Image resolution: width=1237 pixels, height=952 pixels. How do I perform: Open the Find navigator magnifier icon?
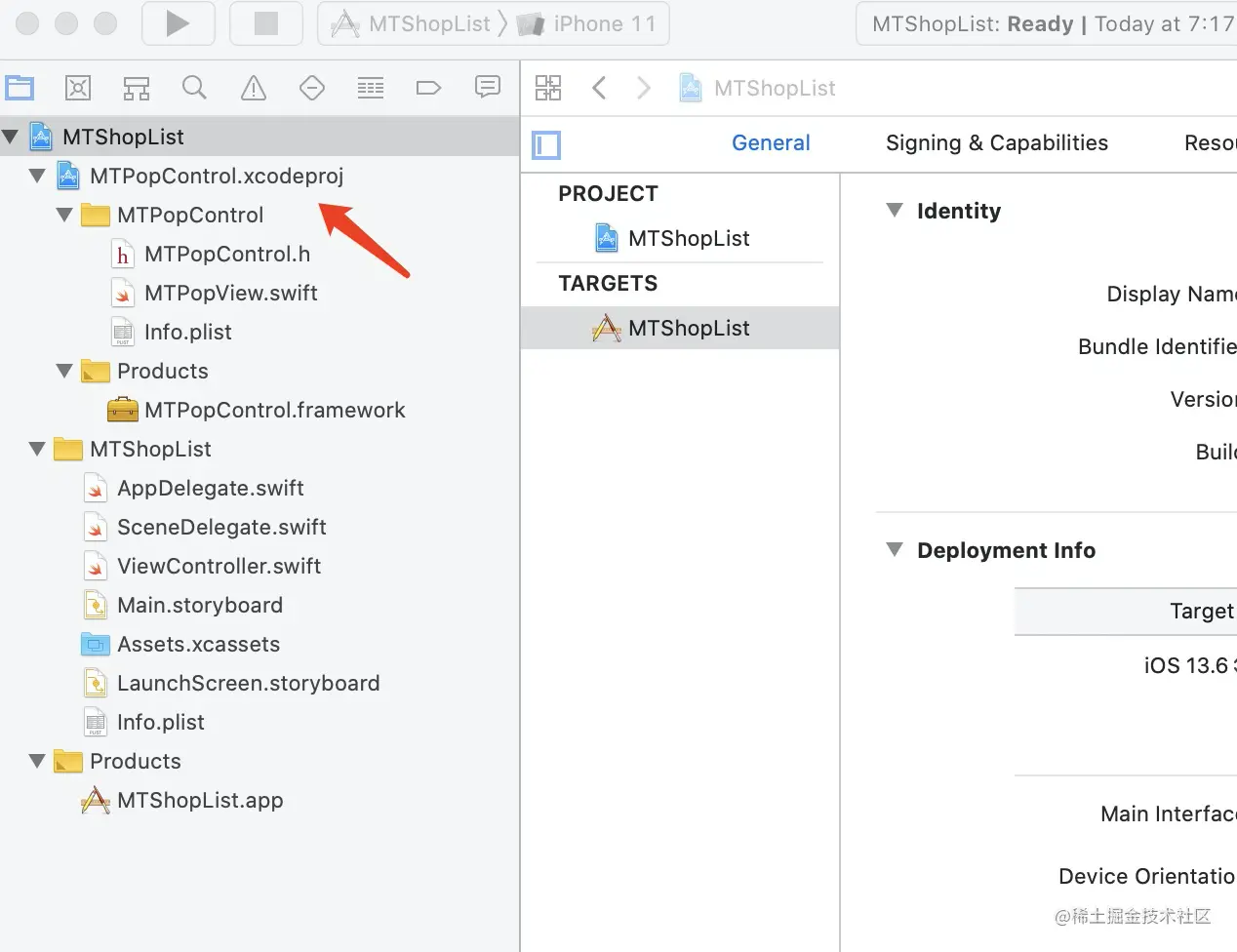pos(194,88)
